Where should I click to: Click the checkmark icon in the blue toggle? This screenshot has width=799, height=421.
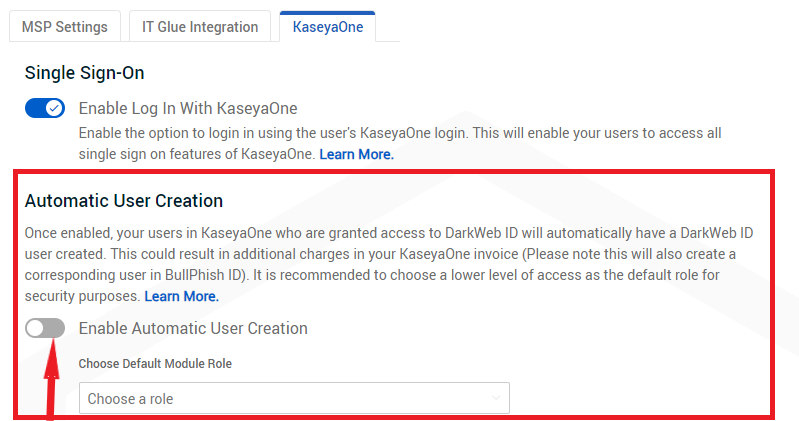point(55,108)
